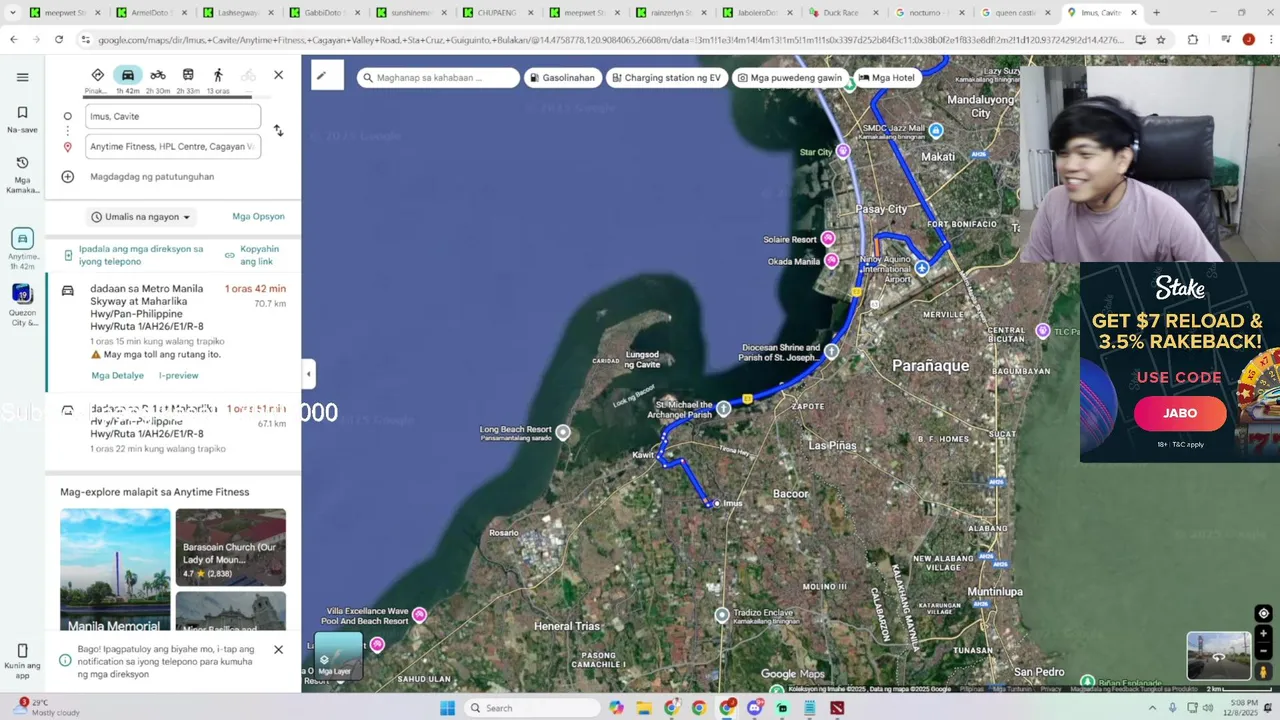This screenshot has height=720, width=1280.
Task: Filter by Mga Hotel chip
Action: pyautogui.click(x=887, y=78)
